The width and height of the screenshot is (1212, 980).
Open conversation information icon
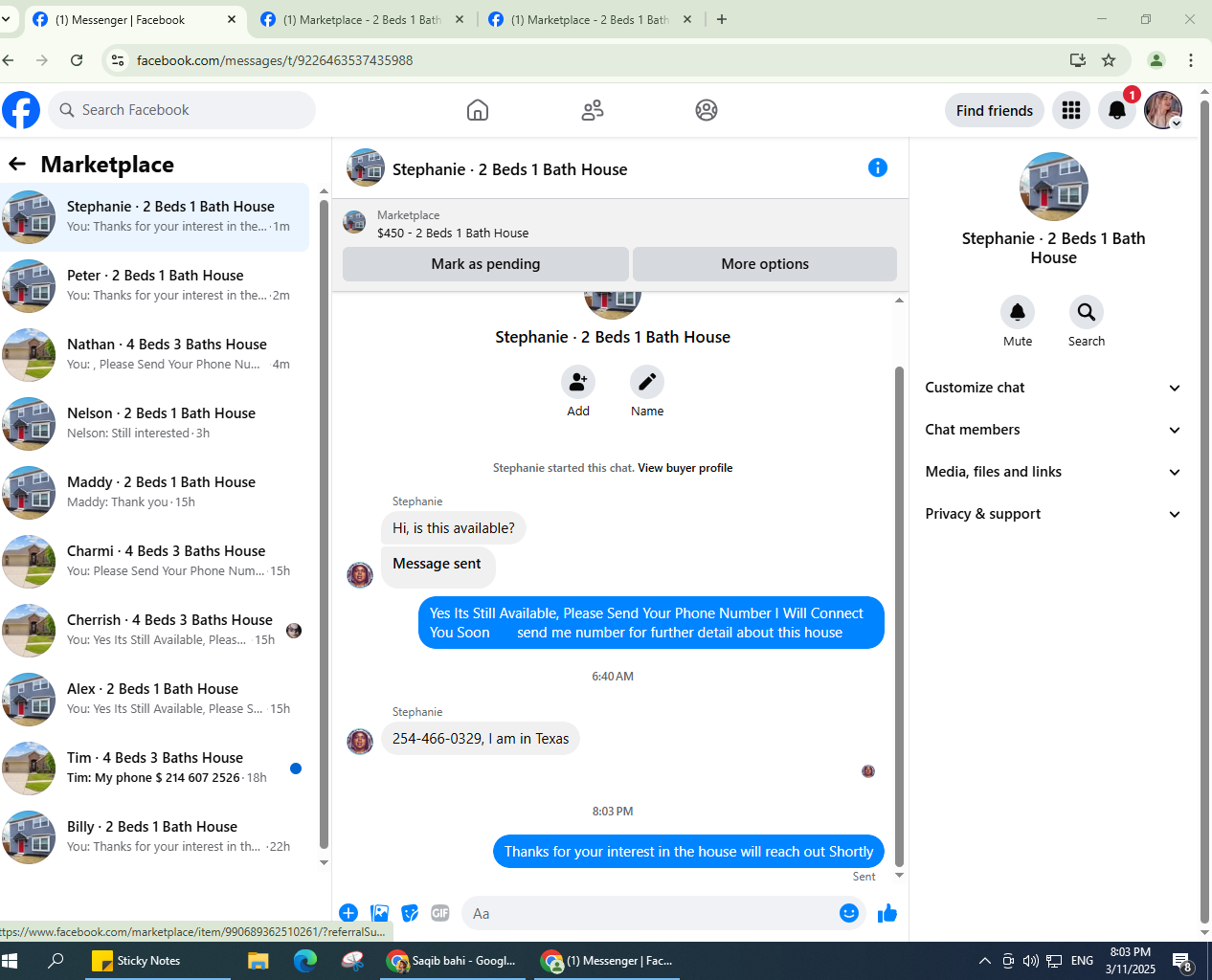(x=878, y=167)
